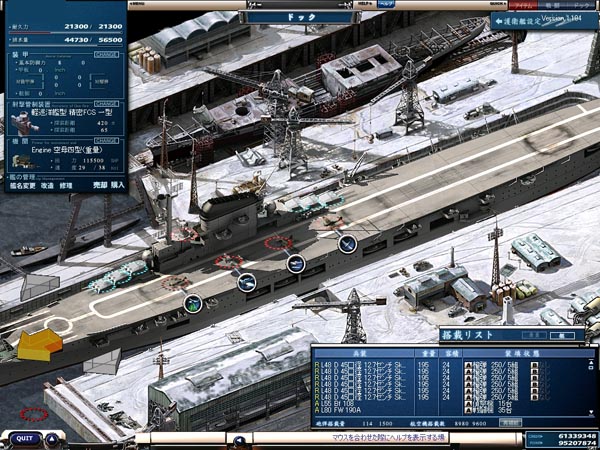Click the round icon beside the help bar
The image size is (600, 450).
coord(239,439)
